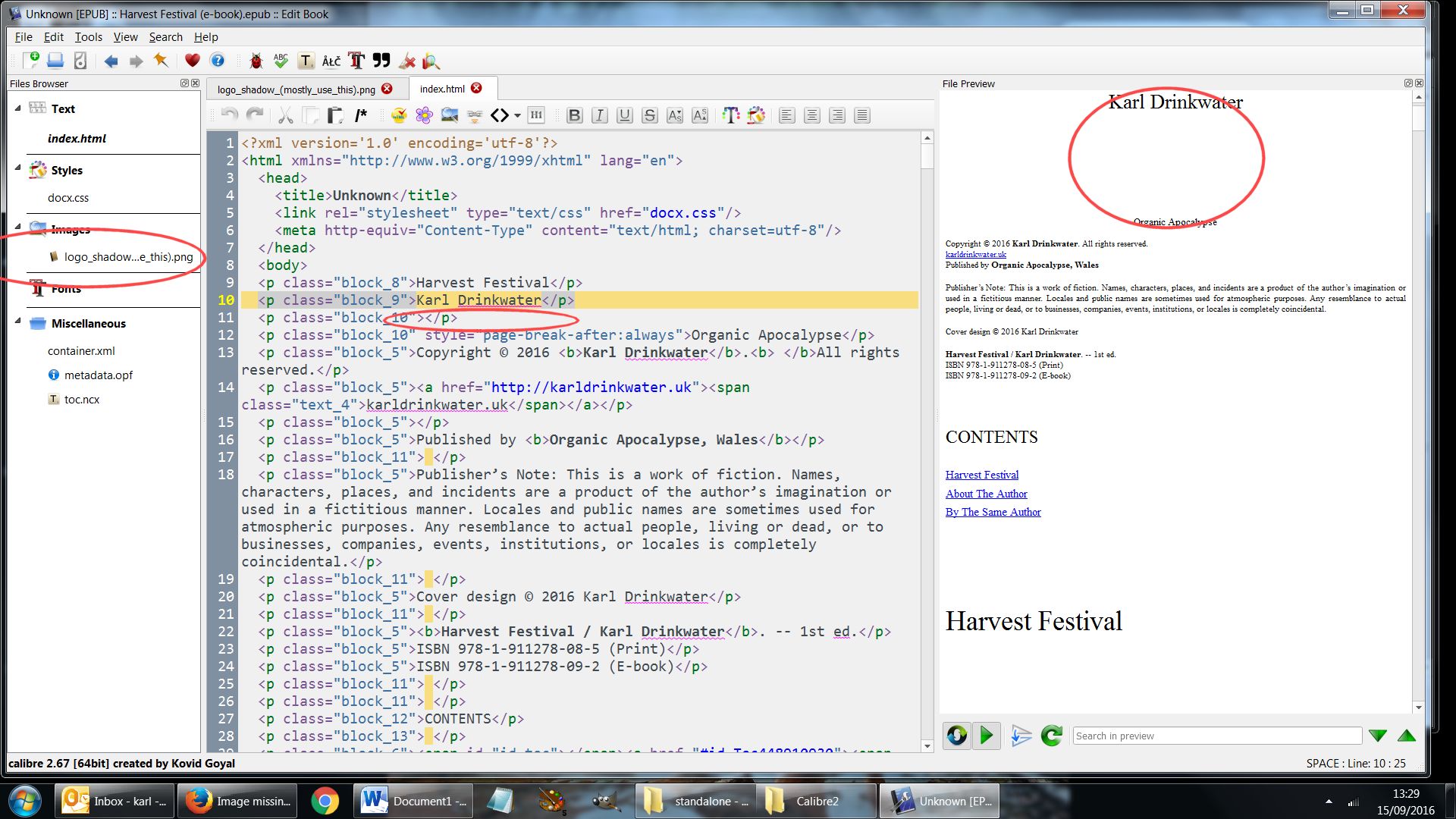Switch to logo_shadow png tab
This screenshot has height=819, width=1456.
click(x=297, y=89)
